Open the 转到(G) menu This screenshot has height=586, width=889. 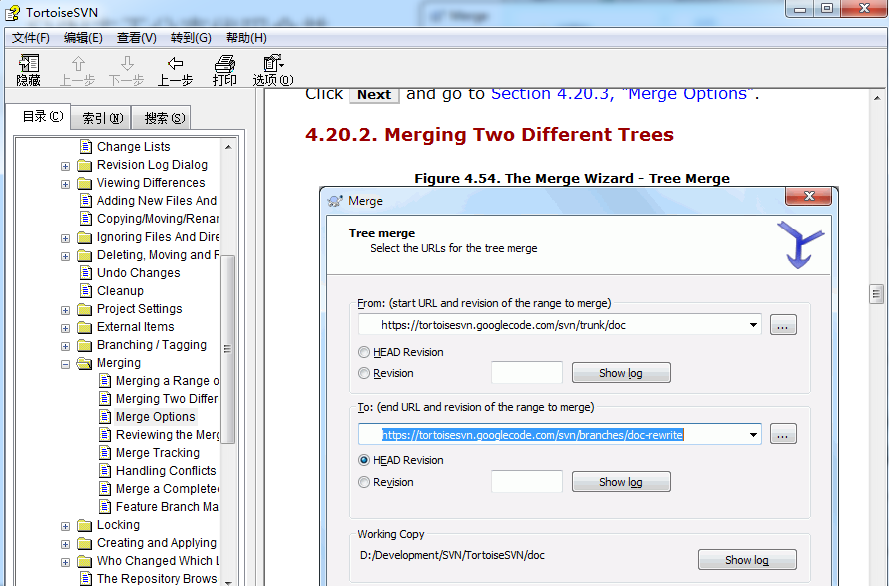pyautogui.click(x=191, y=38)
